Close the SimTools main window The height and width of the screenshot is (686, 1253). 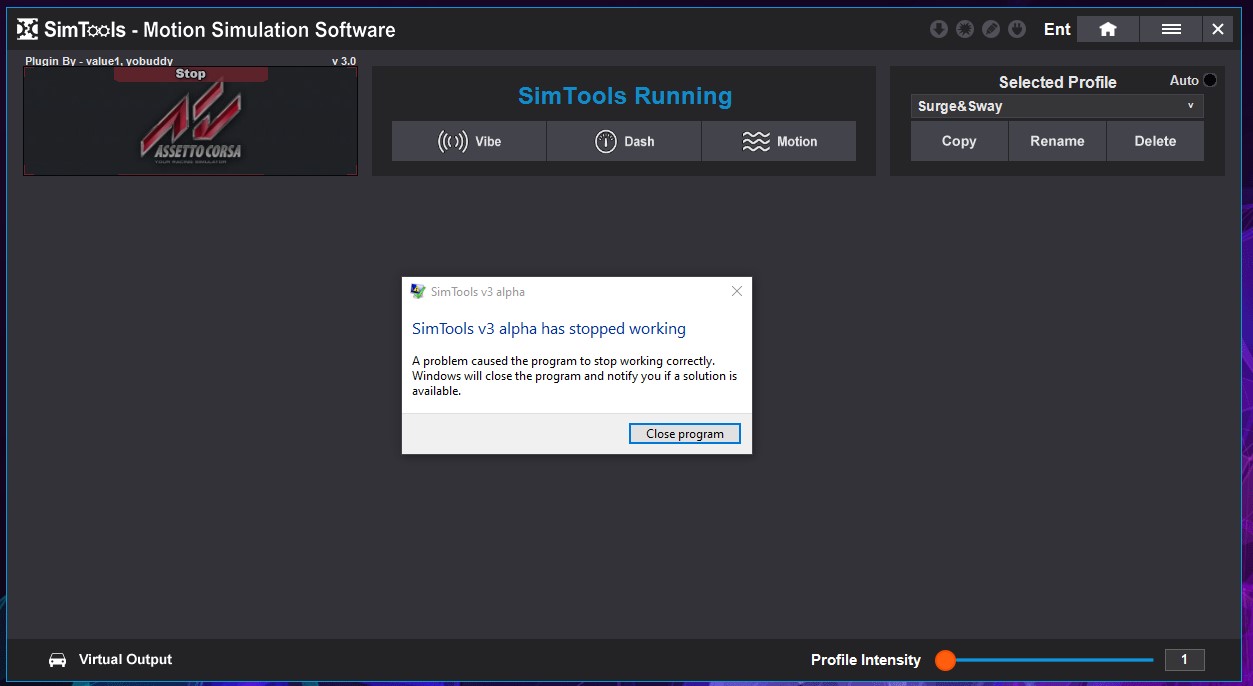click(x=1218, y=29)
